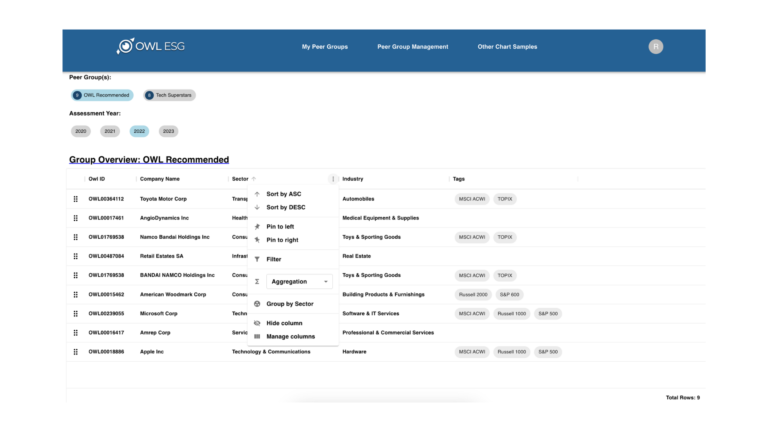Choose assessment year 2023
The width and height of the screenshot is (768, 432).
pos(168,131)
